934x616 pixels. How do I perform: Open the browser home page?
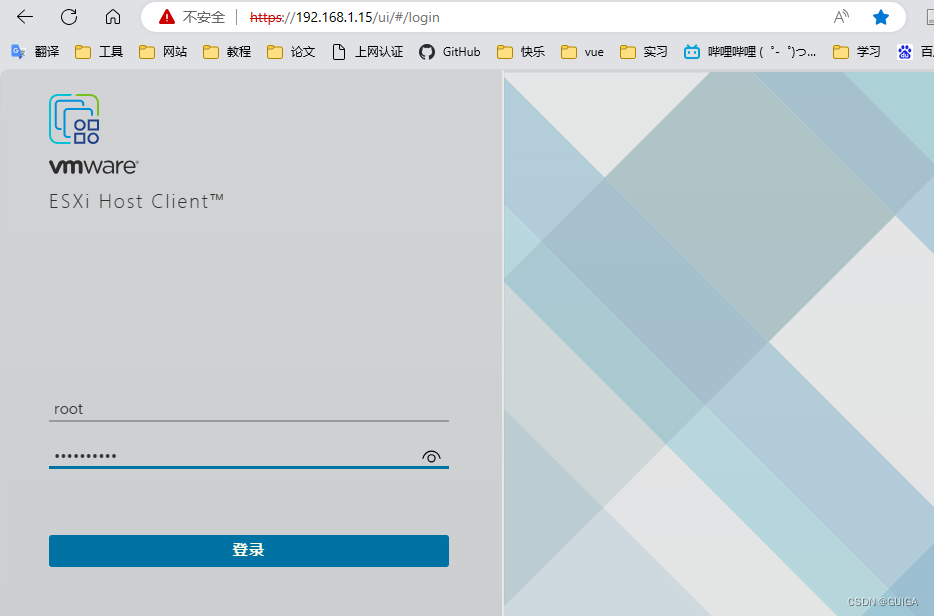click(x=113, y=17)
